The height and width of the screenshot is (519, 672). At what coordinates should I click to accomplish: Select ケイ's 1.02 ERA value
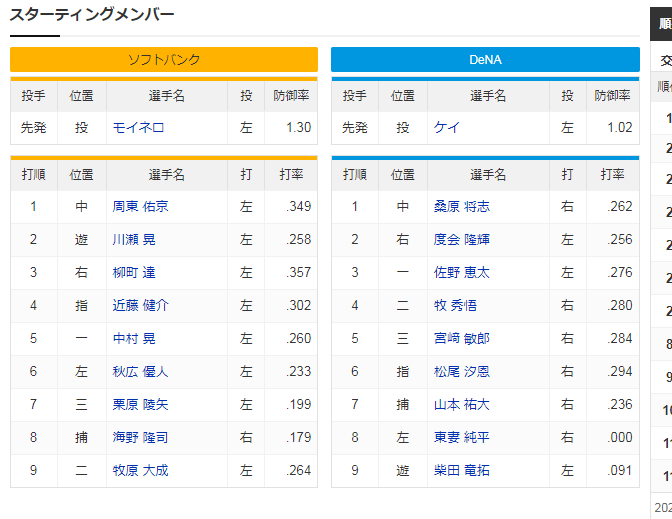pos(620,128)
